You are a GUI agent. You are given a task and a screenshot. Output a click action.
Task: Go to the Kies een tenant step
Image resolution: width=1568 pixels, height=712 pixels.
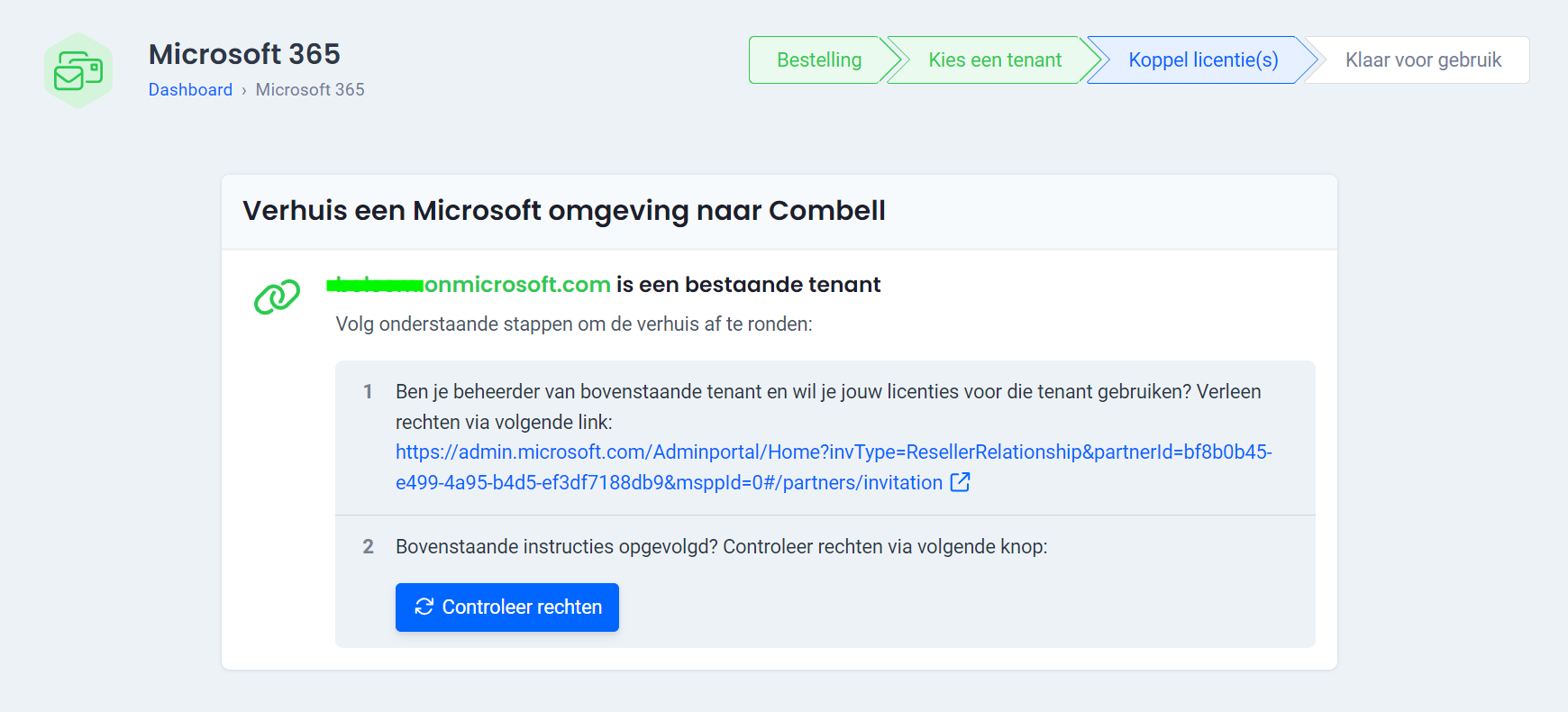tap(995, 60)
